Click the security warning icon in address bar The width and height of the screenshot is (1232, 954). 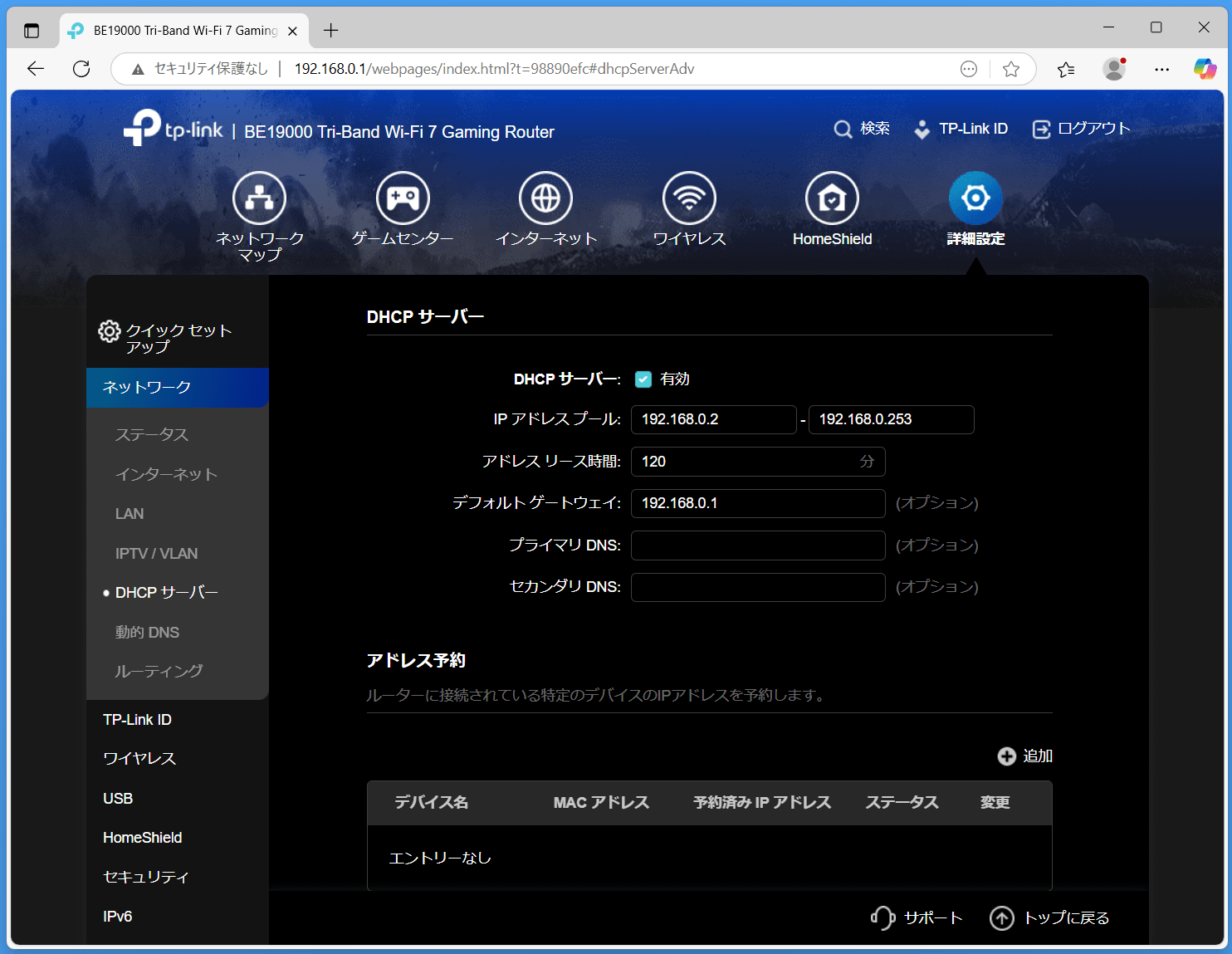click(x=138, y=69)
